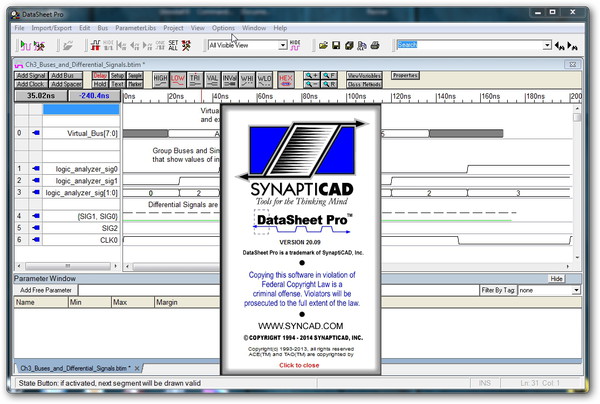Click the blue arrow icon beside SIG2
This screenshot has width=600, height=404.
tap(36, 228)
